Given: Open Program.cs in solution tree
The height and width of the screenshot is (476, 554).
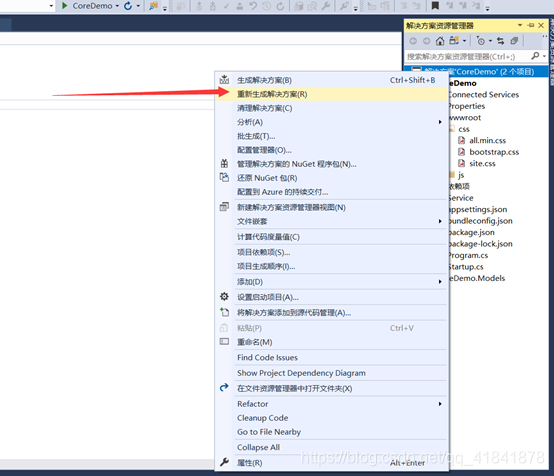Looking at the screenshot, I should [468, 255].
